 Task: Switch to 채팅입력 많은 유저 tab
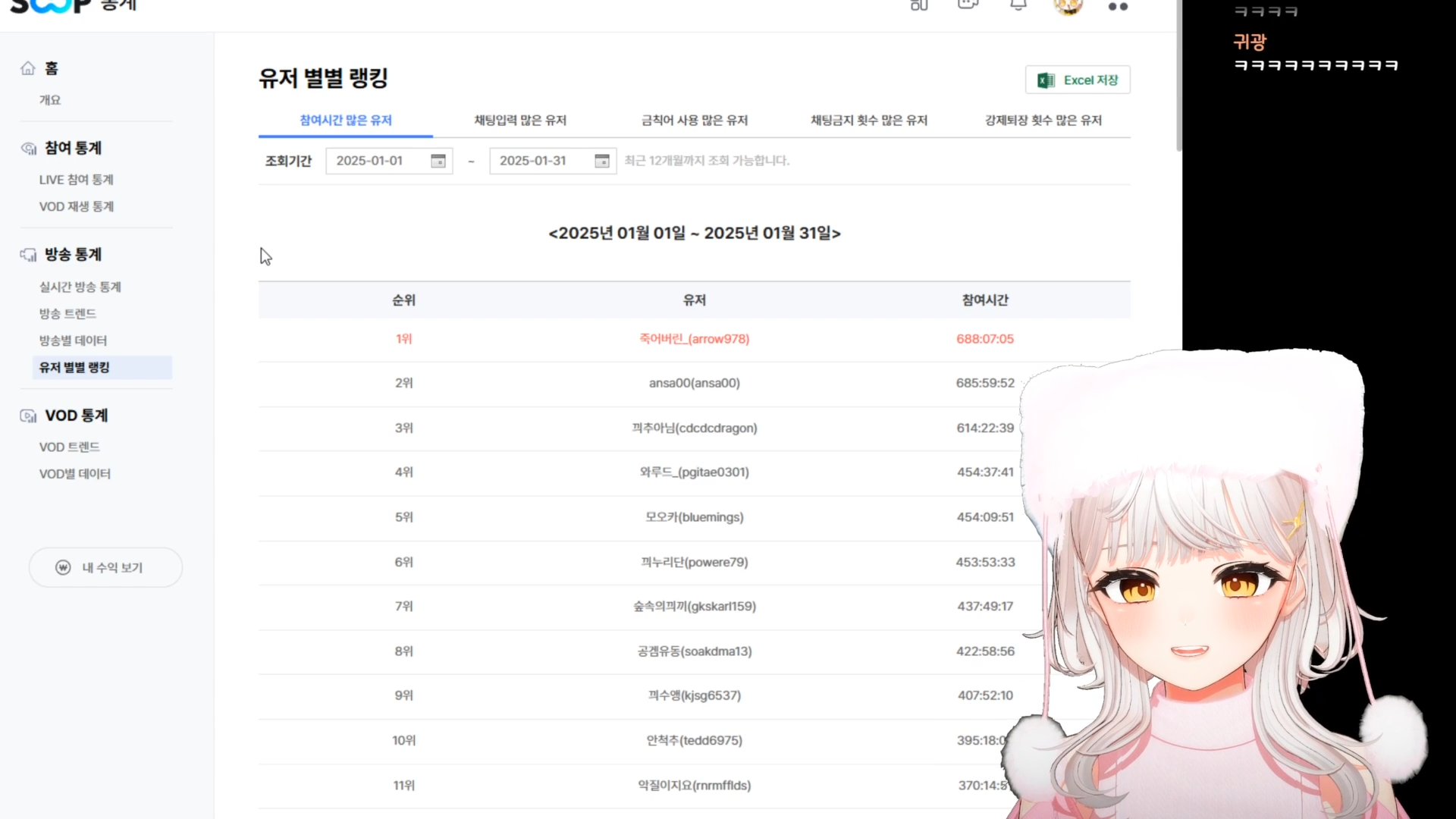point(520,120)
